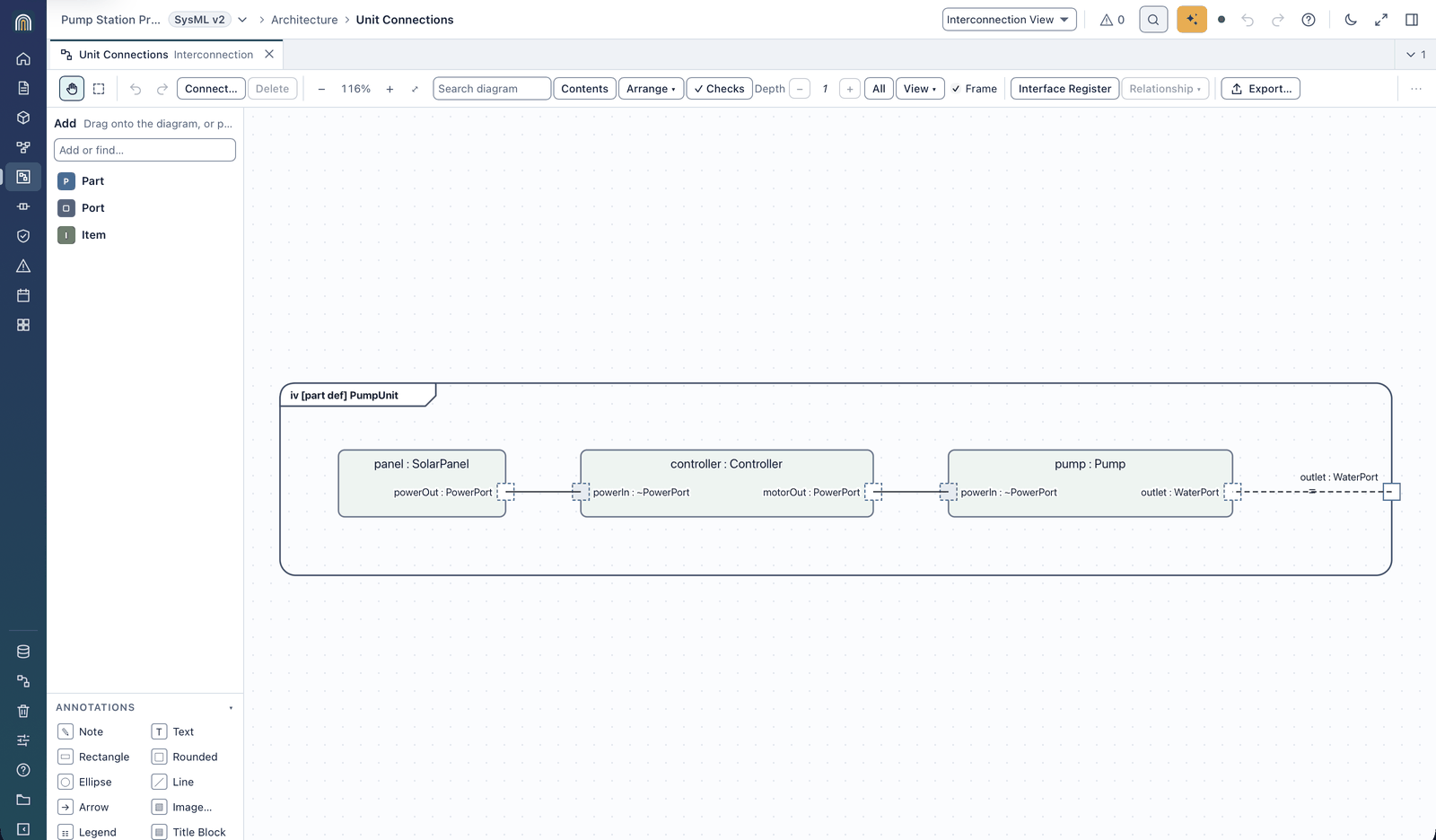The width and height of the screenshot is (1436, 840).
Task: Open the Interconnection View dropdown
Action: [x=1009, y=19]
